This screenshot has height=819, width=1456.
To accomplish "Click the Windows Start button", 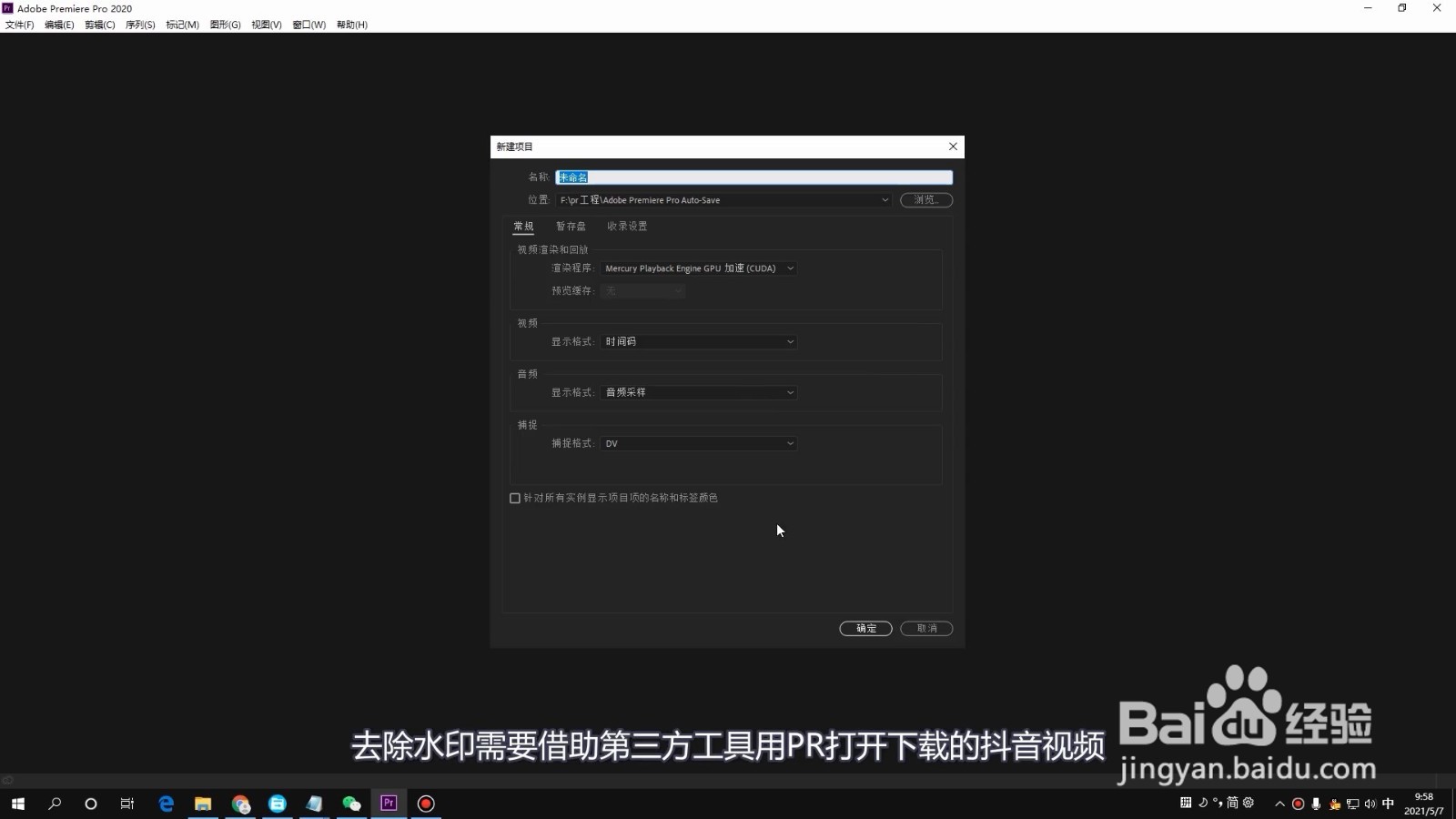I will point(18,804).
